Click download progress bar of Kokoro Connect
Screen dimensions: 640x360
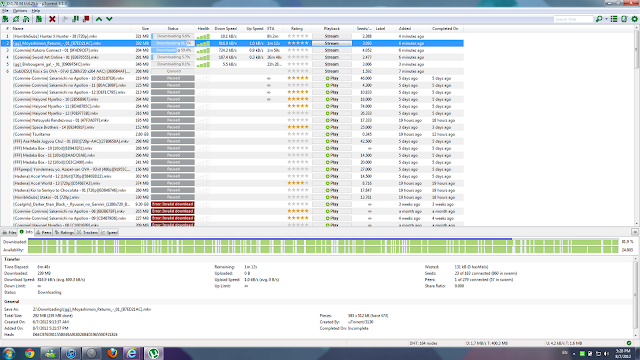pyautogui.click(x=173, y=50)
